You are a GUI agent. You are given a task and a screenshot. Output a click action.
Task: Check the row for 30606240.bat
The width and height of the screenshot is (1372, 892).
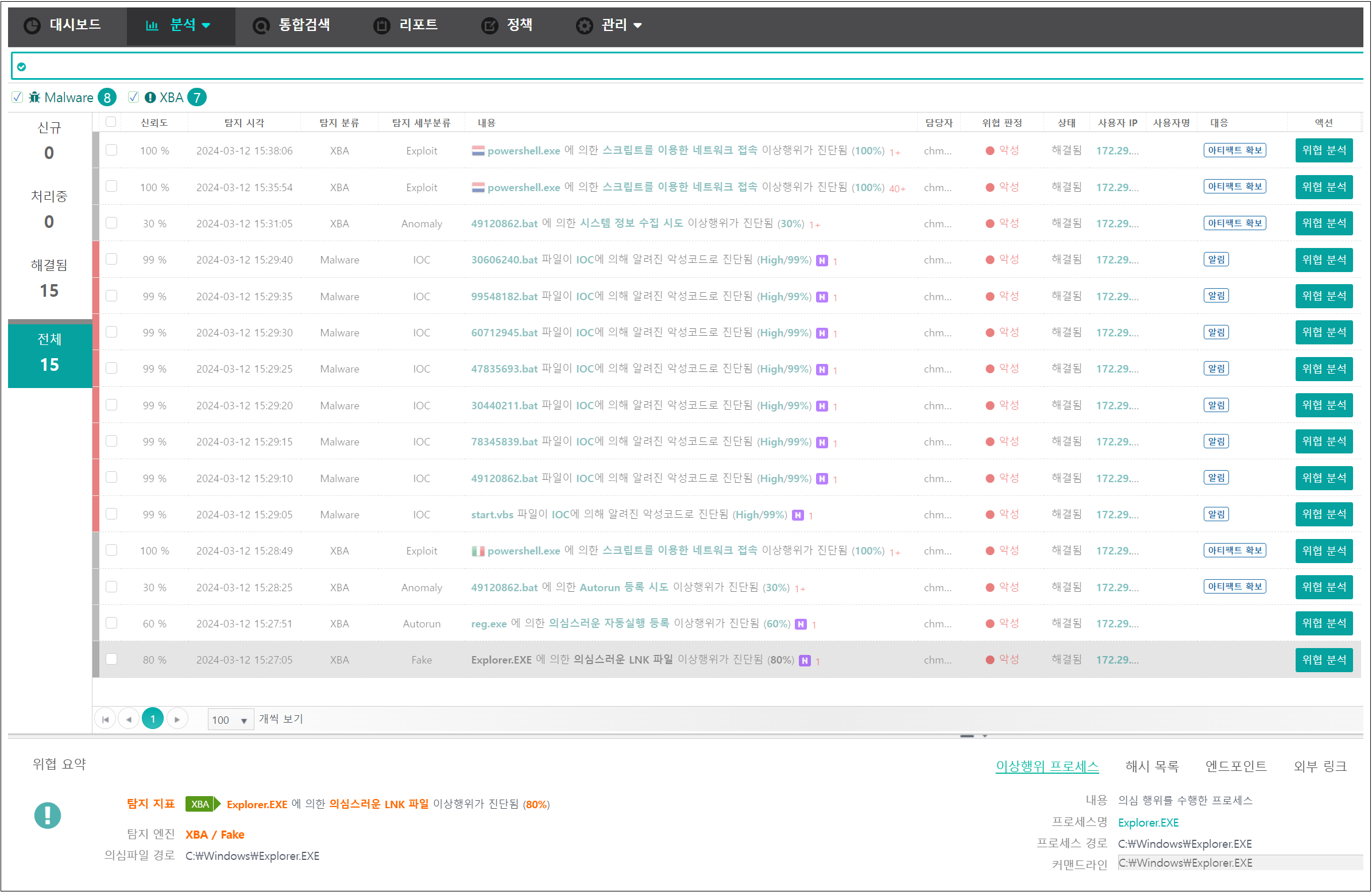[x=111, y=259]
